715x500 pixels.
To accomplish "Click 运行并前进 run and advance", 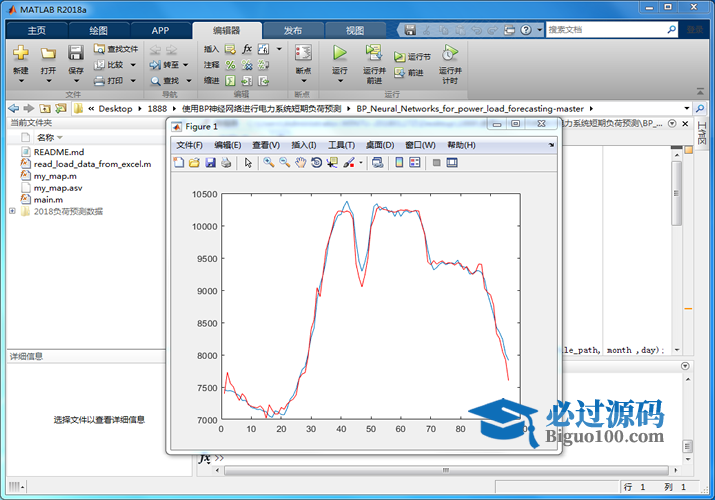I will [x=374, y=64].
